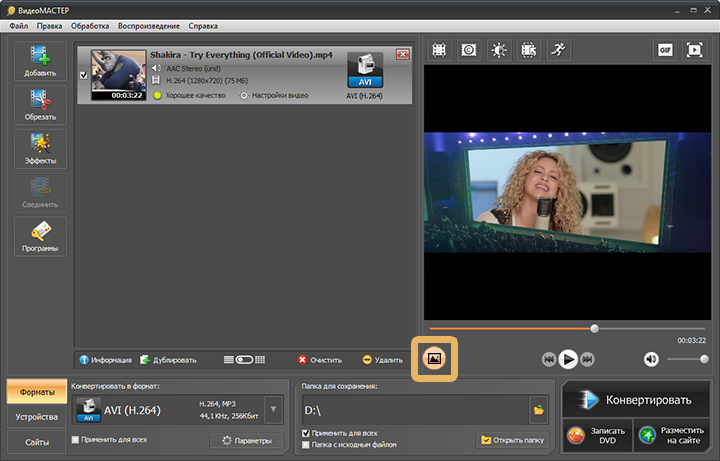Mute audio with the speaker icon

pos(651,359)
